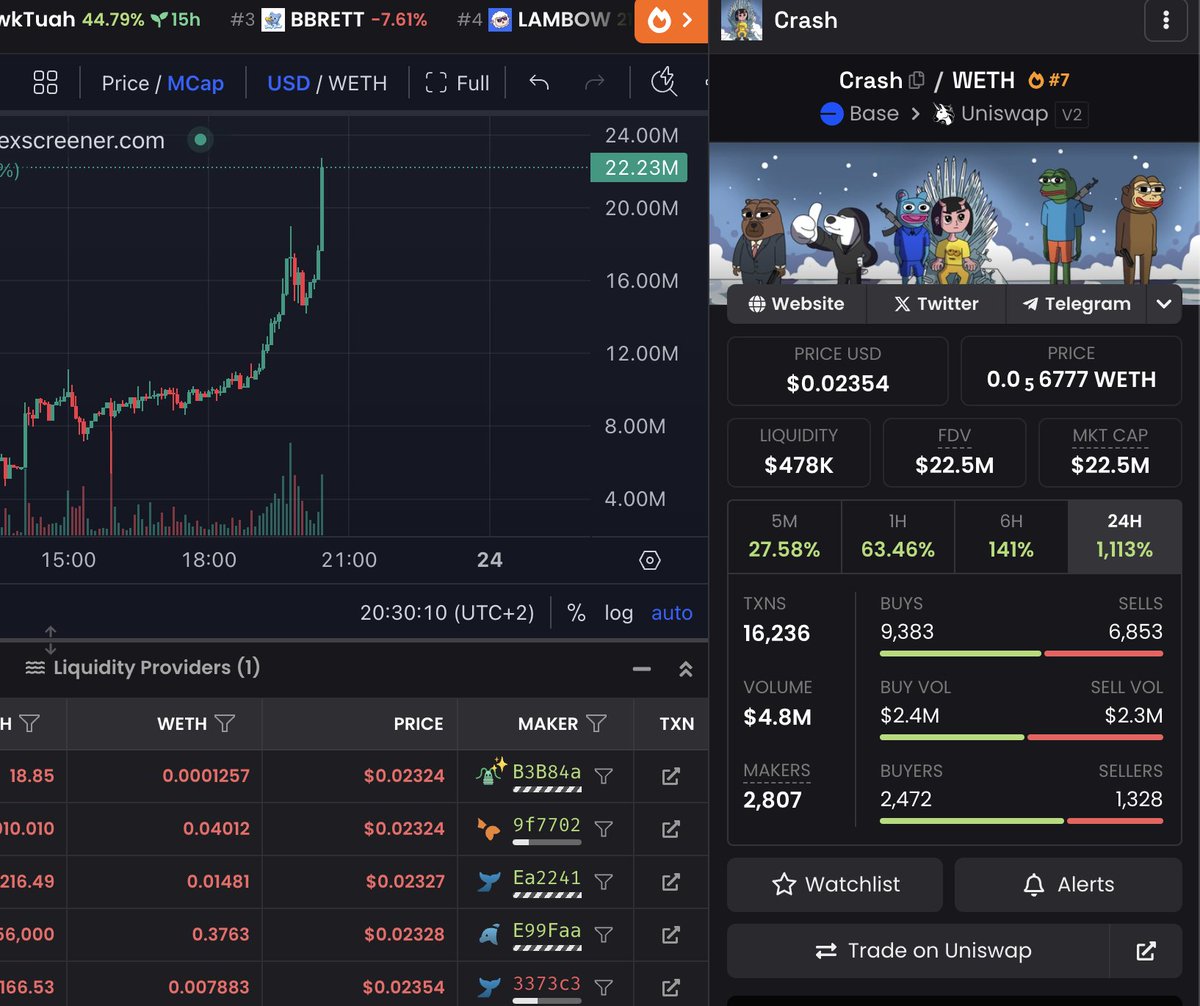Open the chart indicator lightning icon

pyautogui.click(x=664, y=82)
